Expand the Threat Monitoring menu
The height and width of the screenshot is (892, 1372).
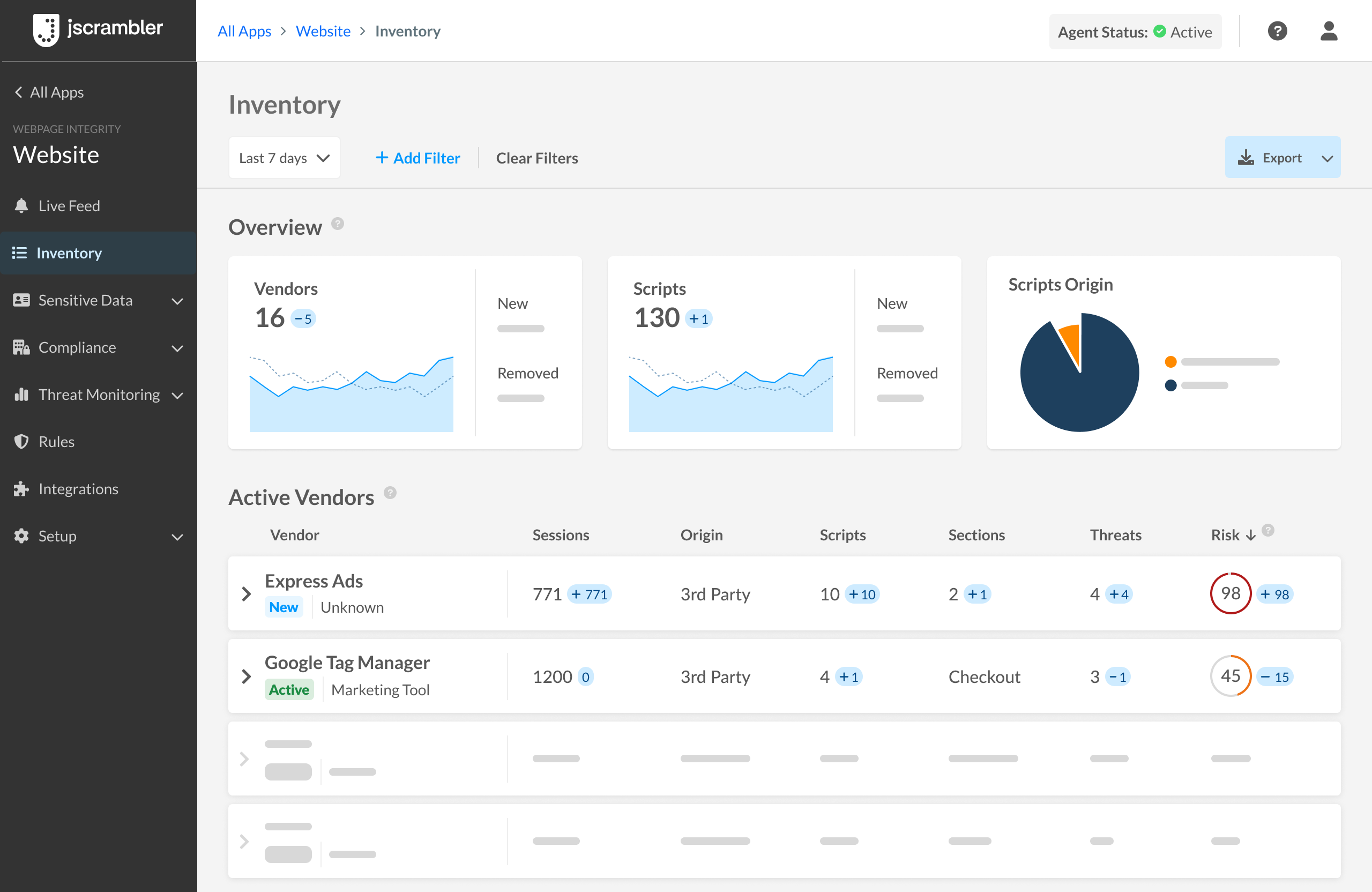177,396
